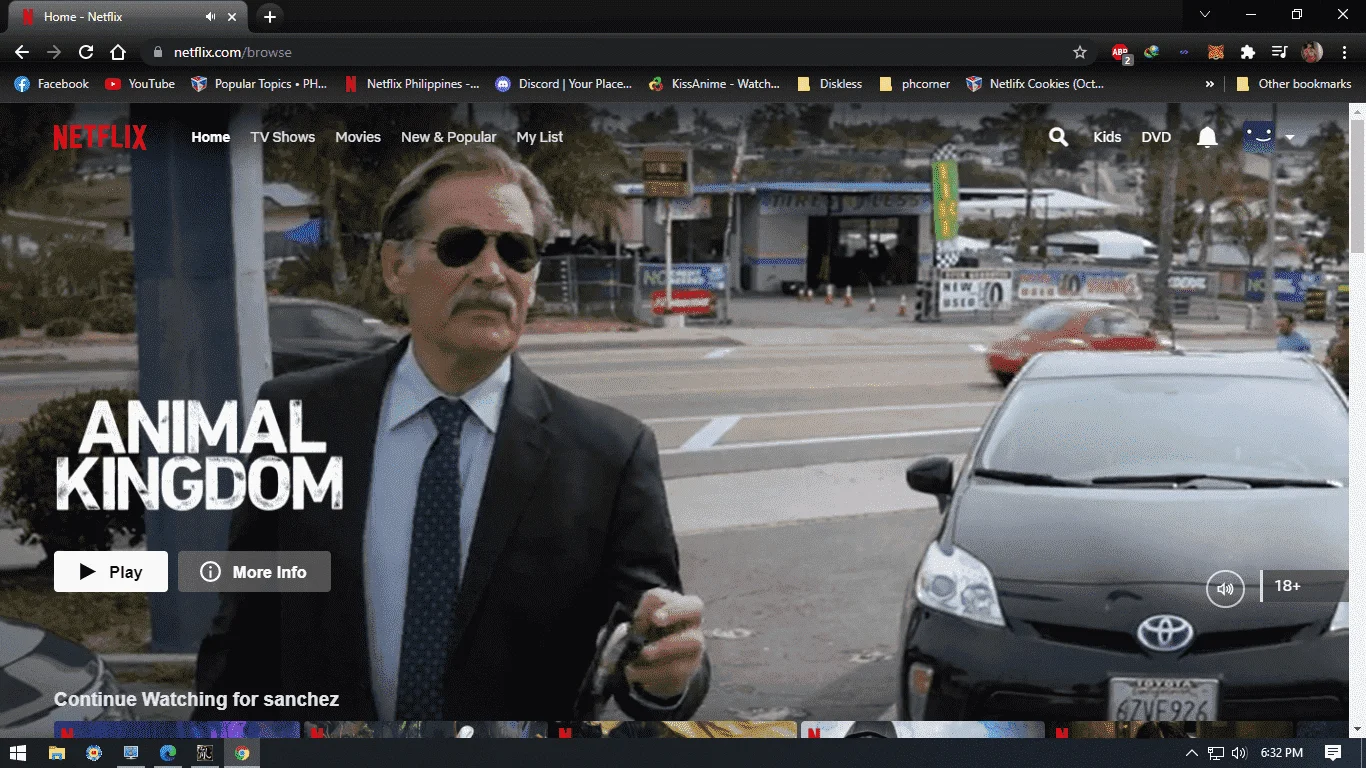The width and height of the screenshot is (1366, 768).
Task: Open the Other bookmarks folder
Action: tap(1294, 84)
